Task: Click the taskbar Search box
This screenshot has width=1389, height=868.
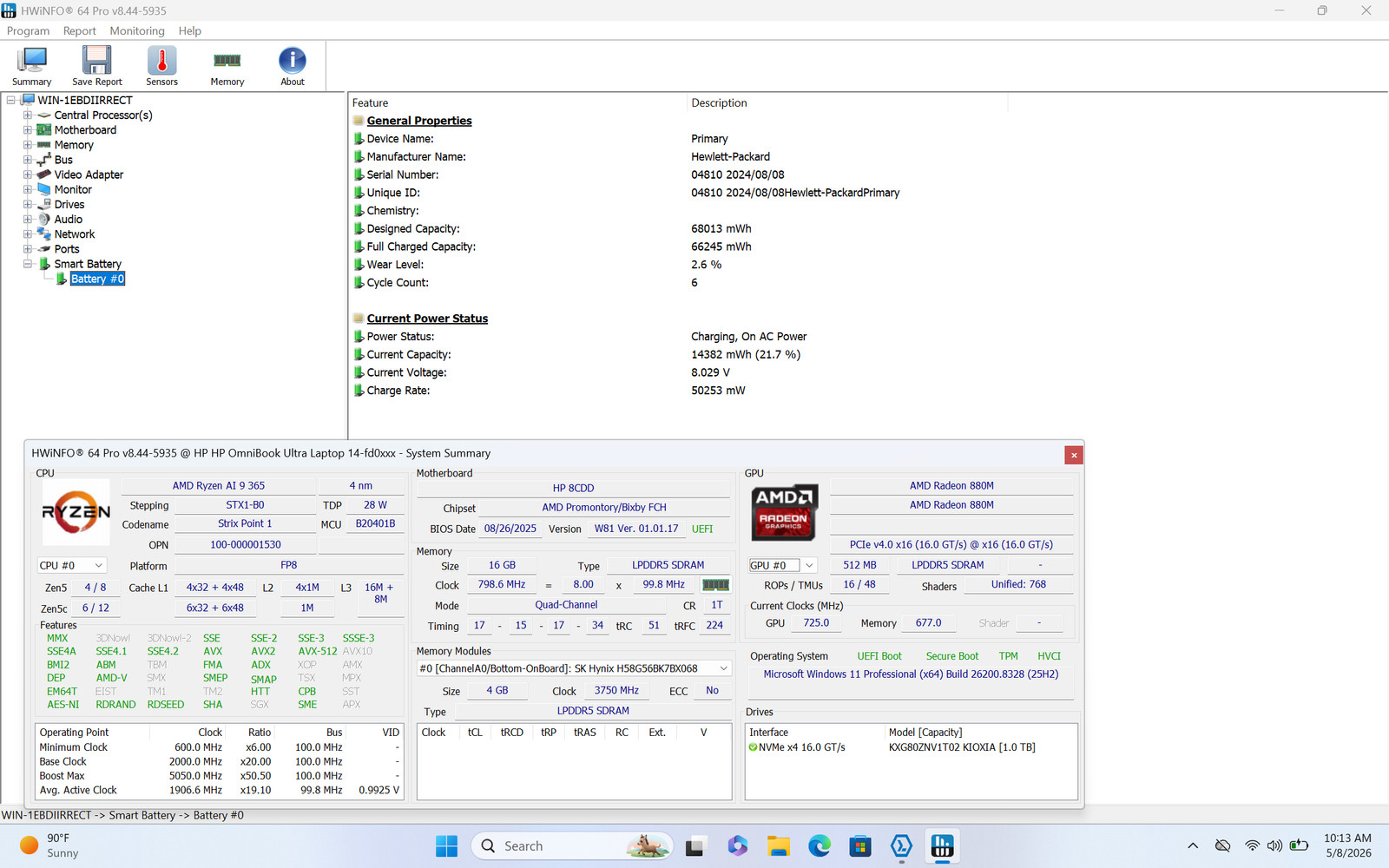Action: click(x=573, y=845)
